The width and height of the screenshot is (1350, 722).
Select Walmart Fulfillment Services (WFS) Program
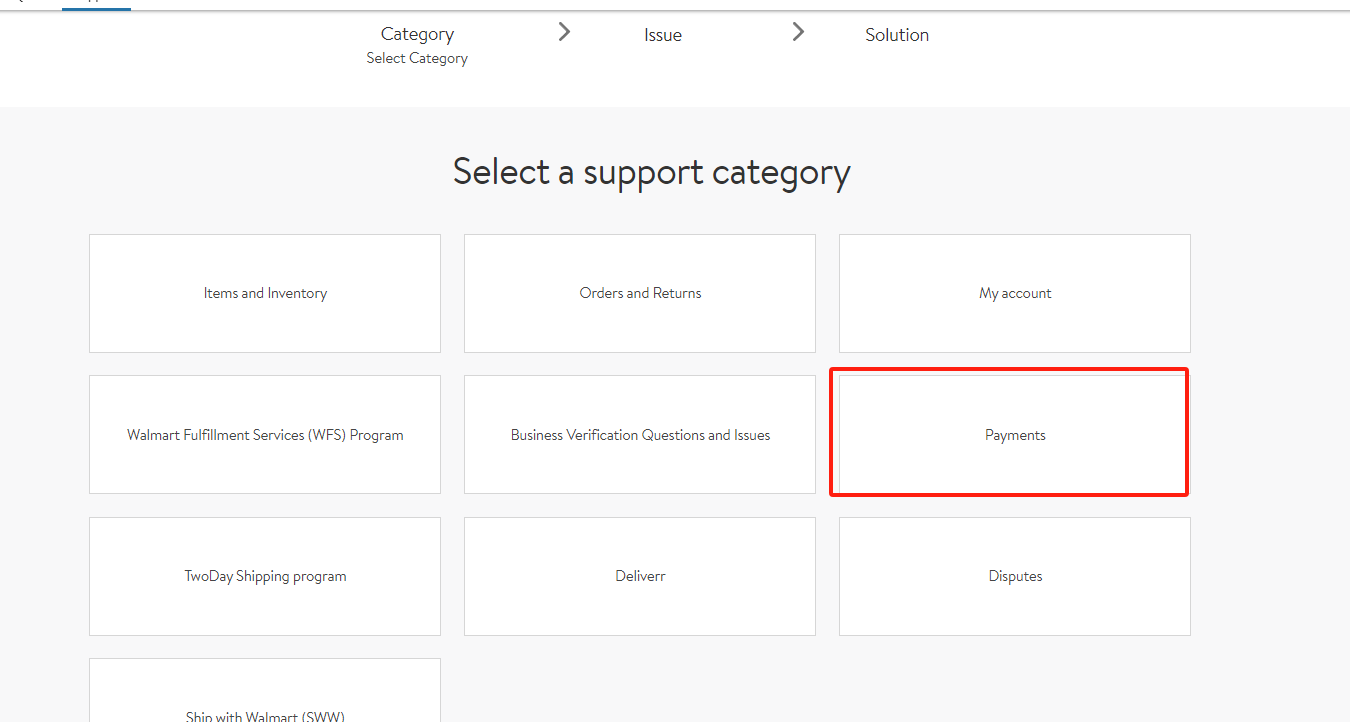(265, 435)
